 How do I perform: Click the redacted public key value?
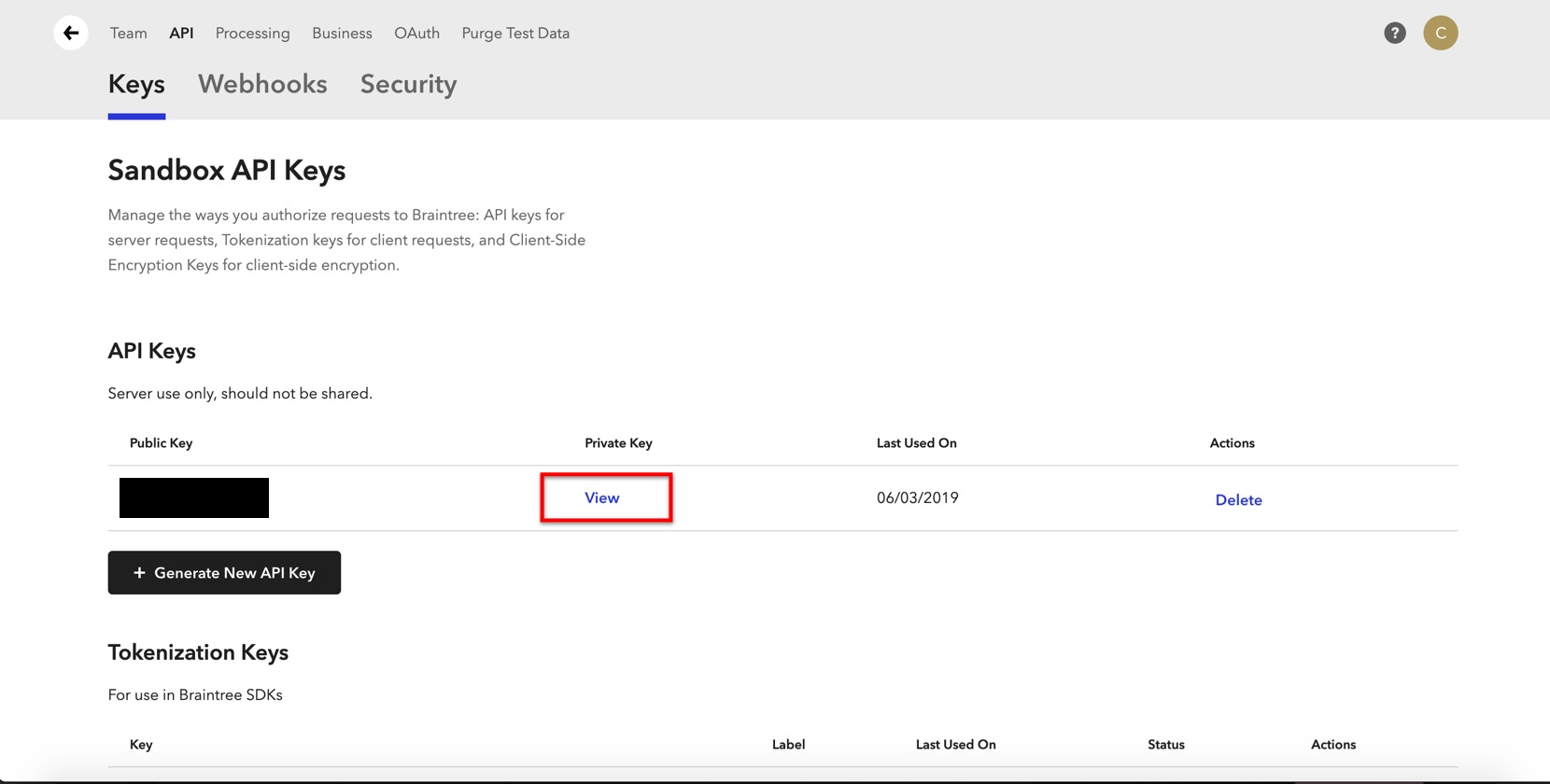pyautogui.click(x=194, y=498)
